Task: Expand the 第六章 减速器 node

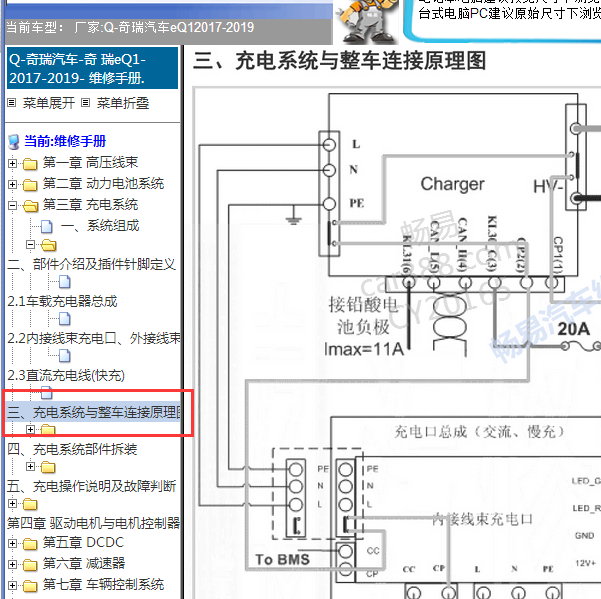Action: [x=12, y=565]
